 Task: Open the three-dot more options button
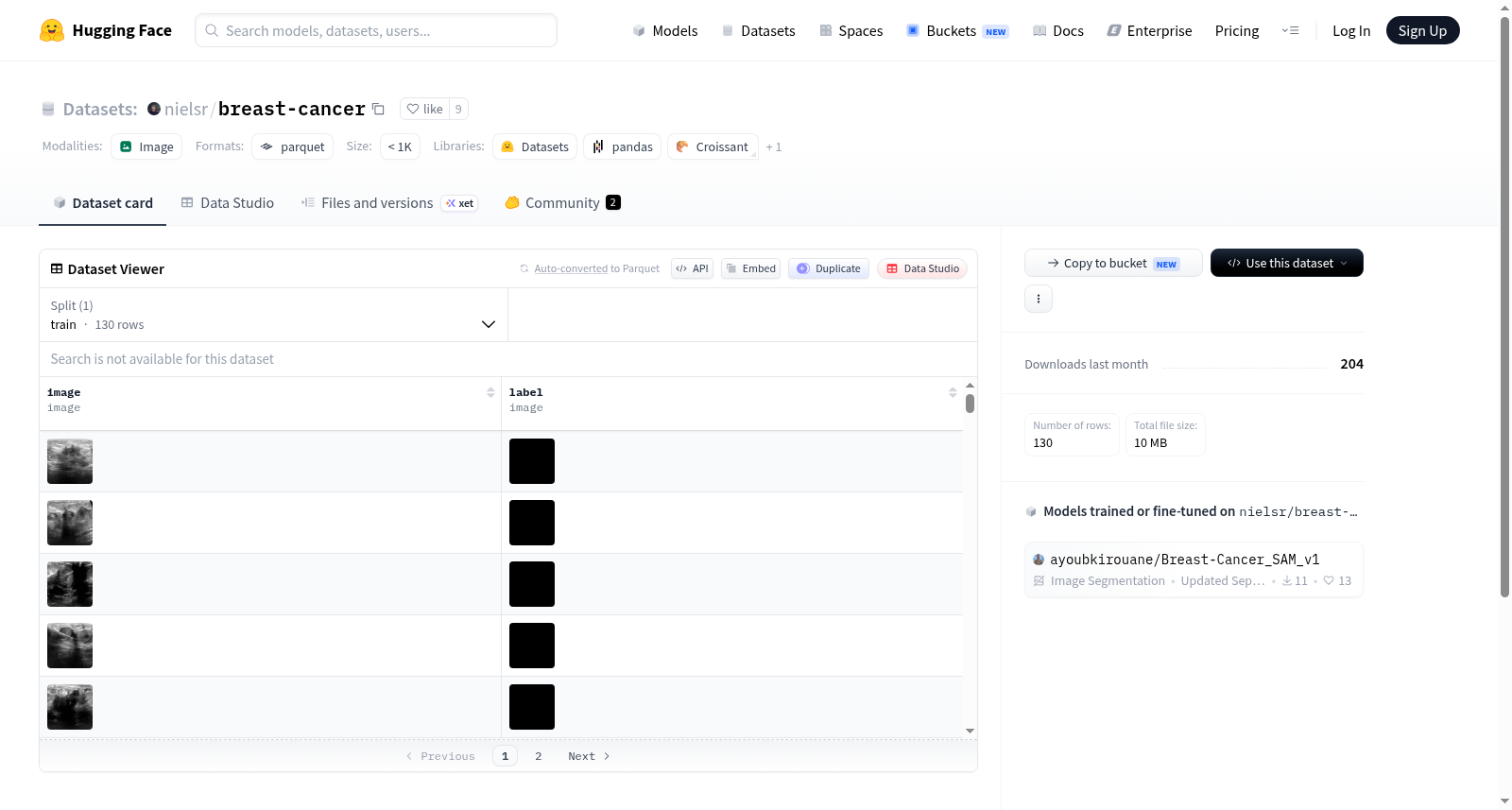[x=1039, y=299]
